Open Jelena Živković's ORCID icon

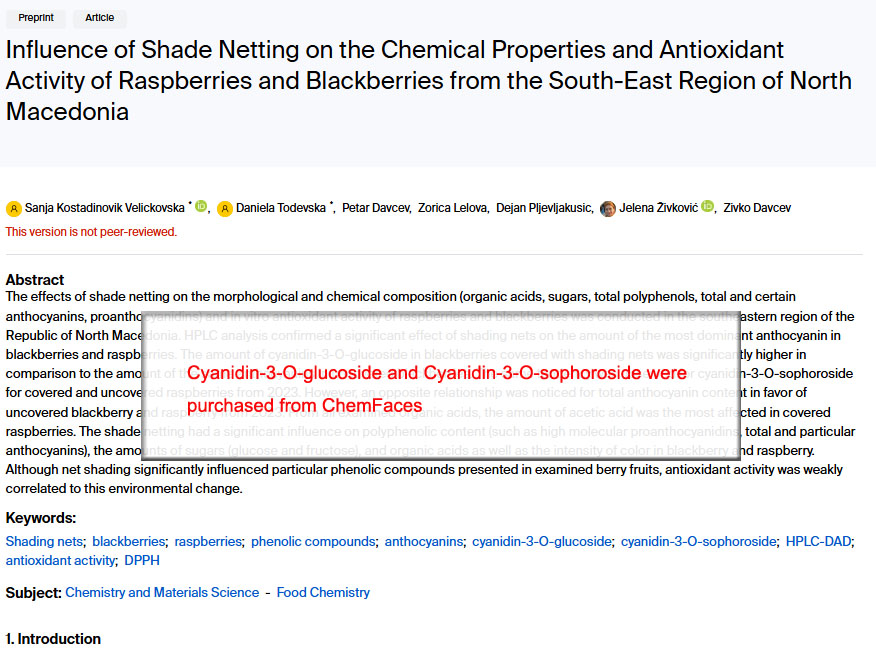[x=708, y=207]
